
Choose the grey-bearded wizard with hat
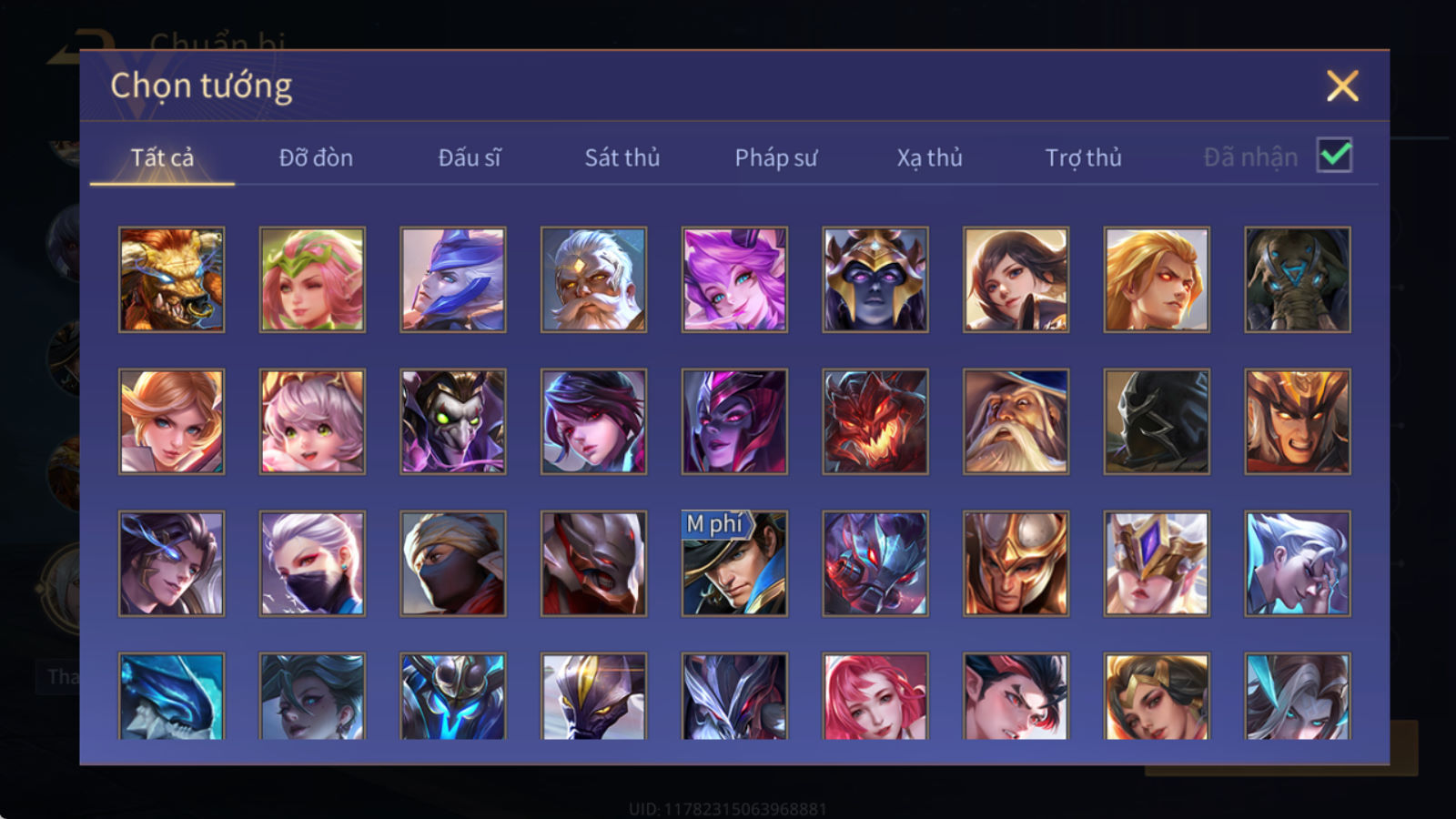(1016, 421)
